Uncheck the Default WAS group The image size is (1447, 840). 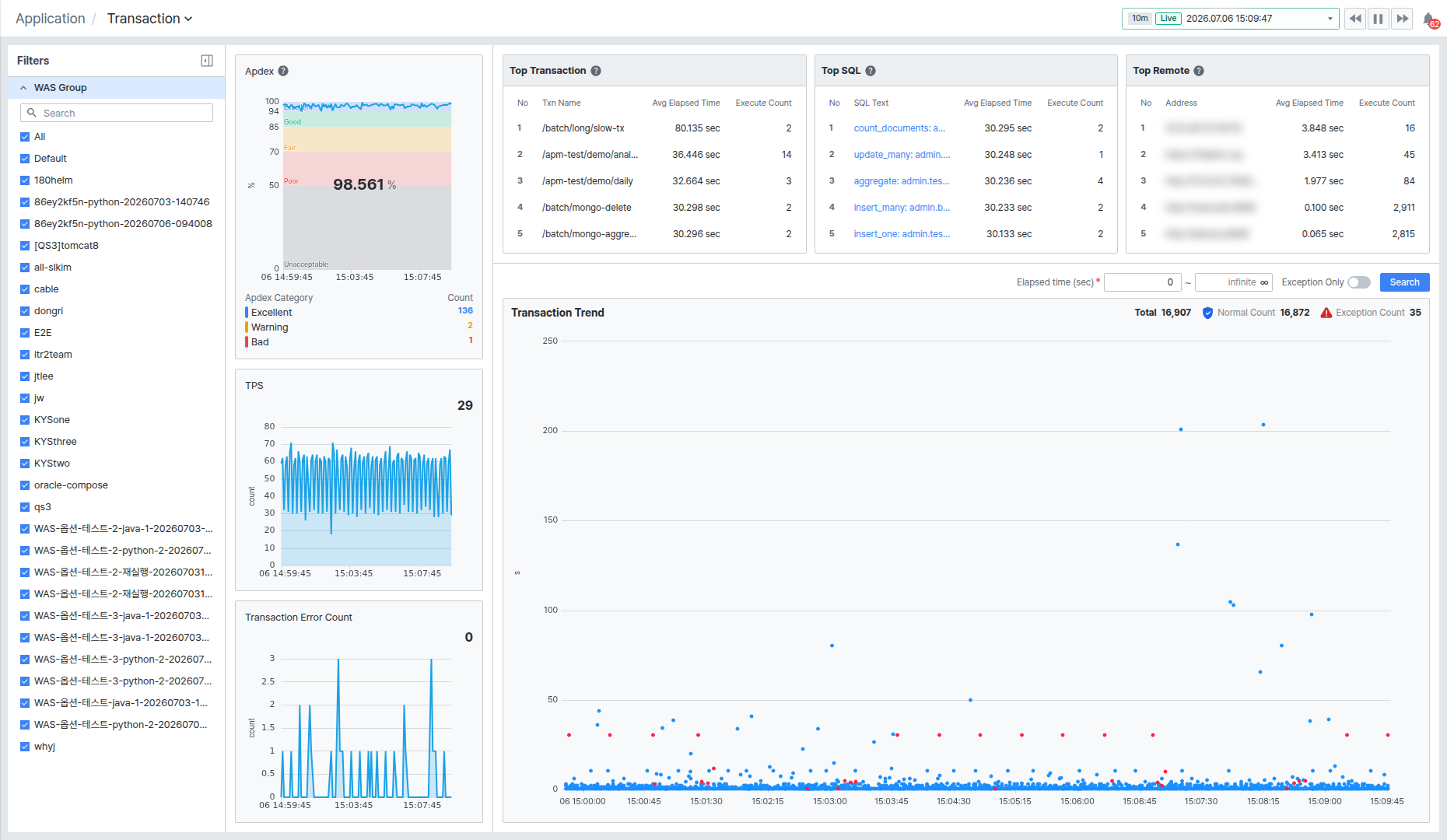pyautogui.click(x=25, y=159)
